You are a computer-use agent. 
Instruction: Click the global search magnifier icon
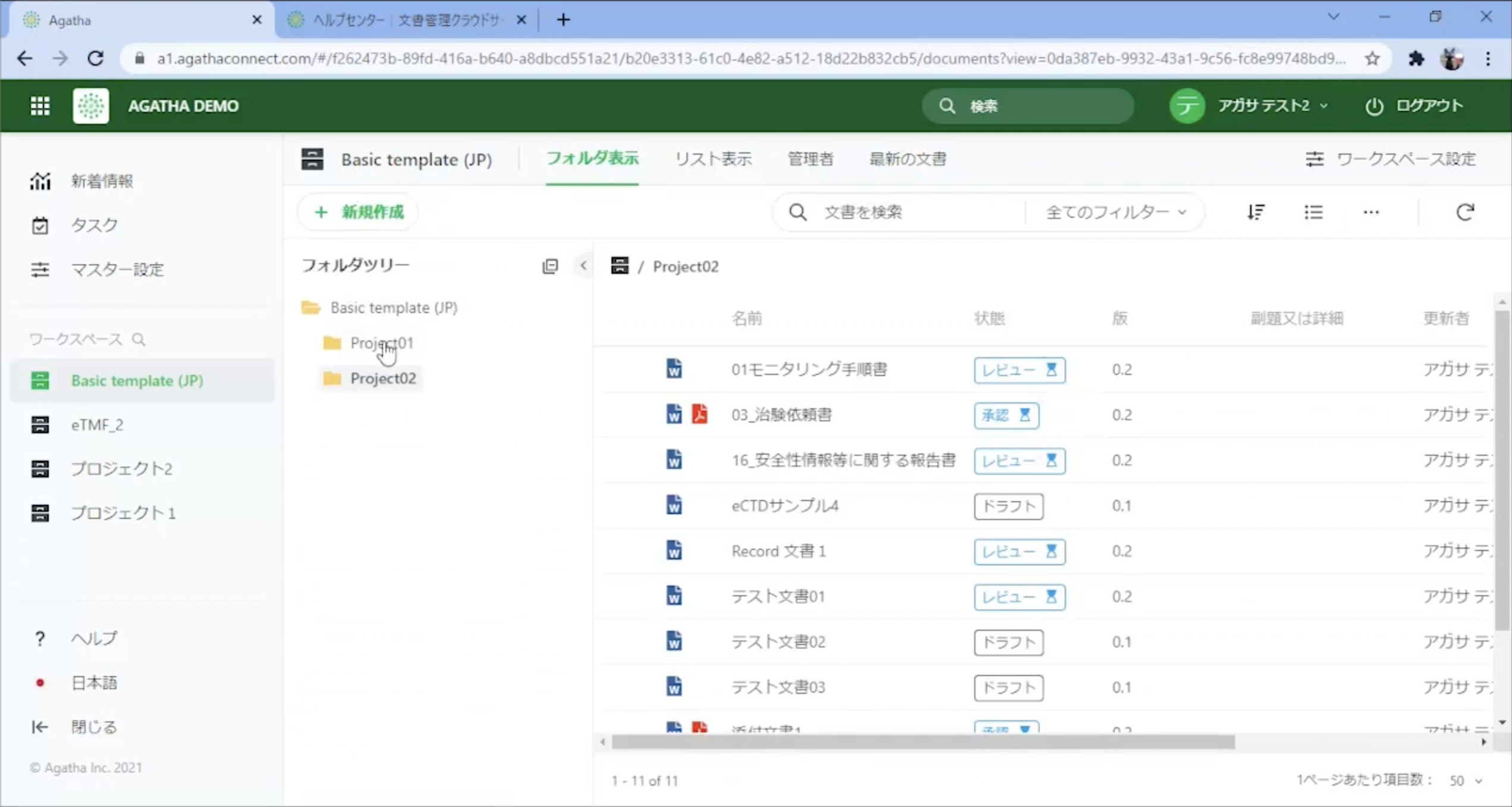947,106
